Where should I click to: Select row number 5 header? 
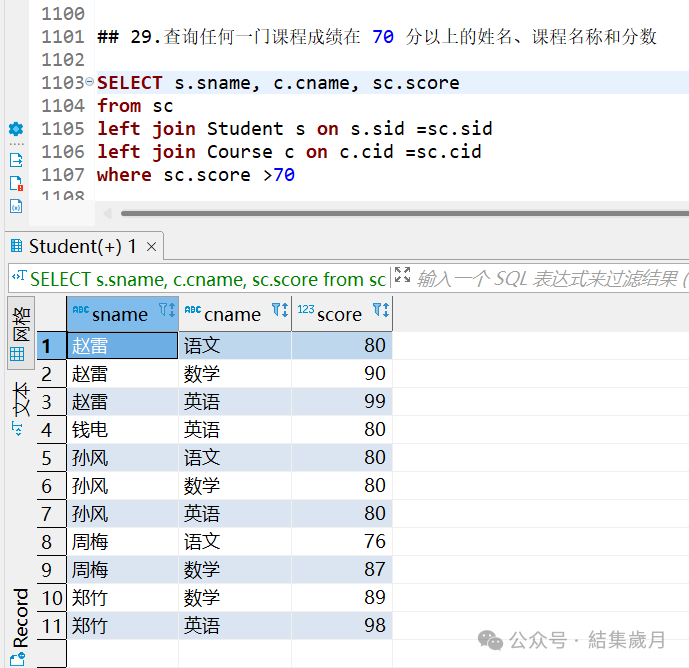click(x=51, y=458)
